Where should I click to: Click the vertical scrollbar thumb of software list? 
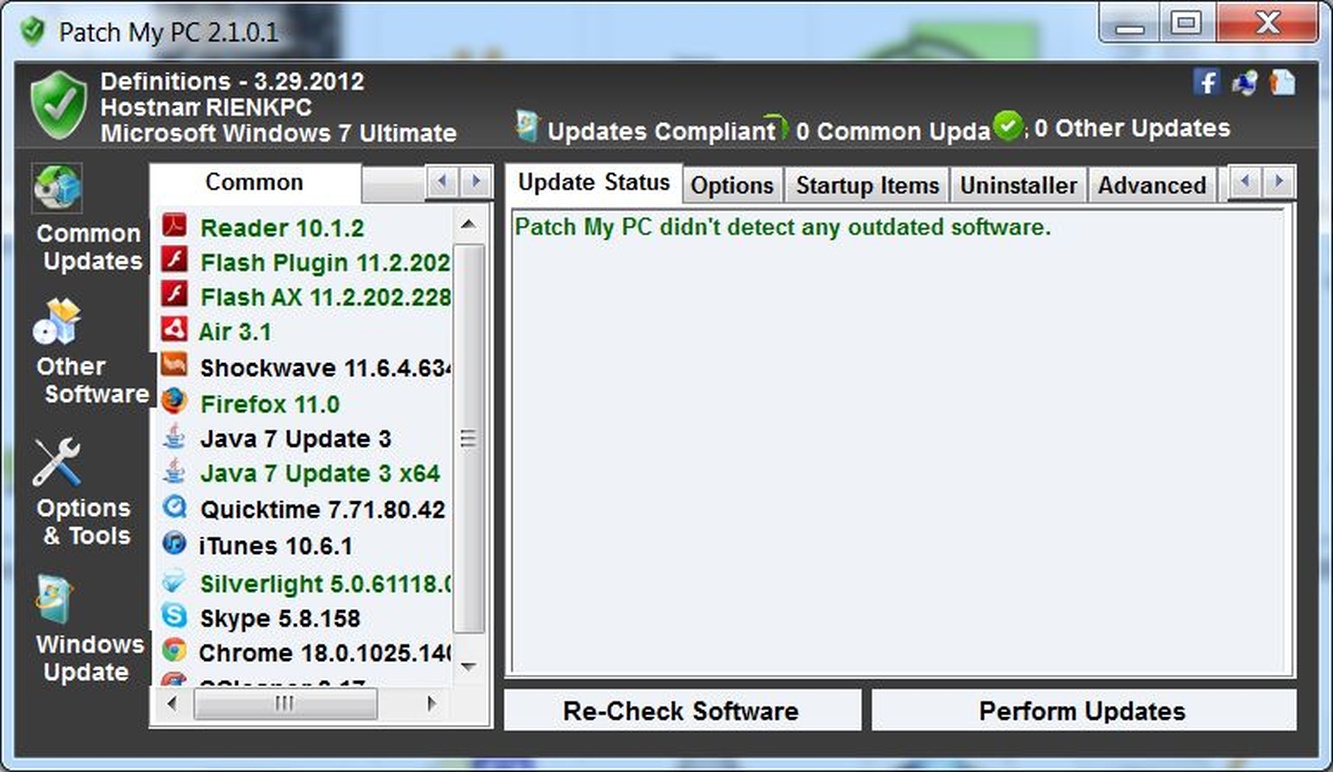[469, 438]
